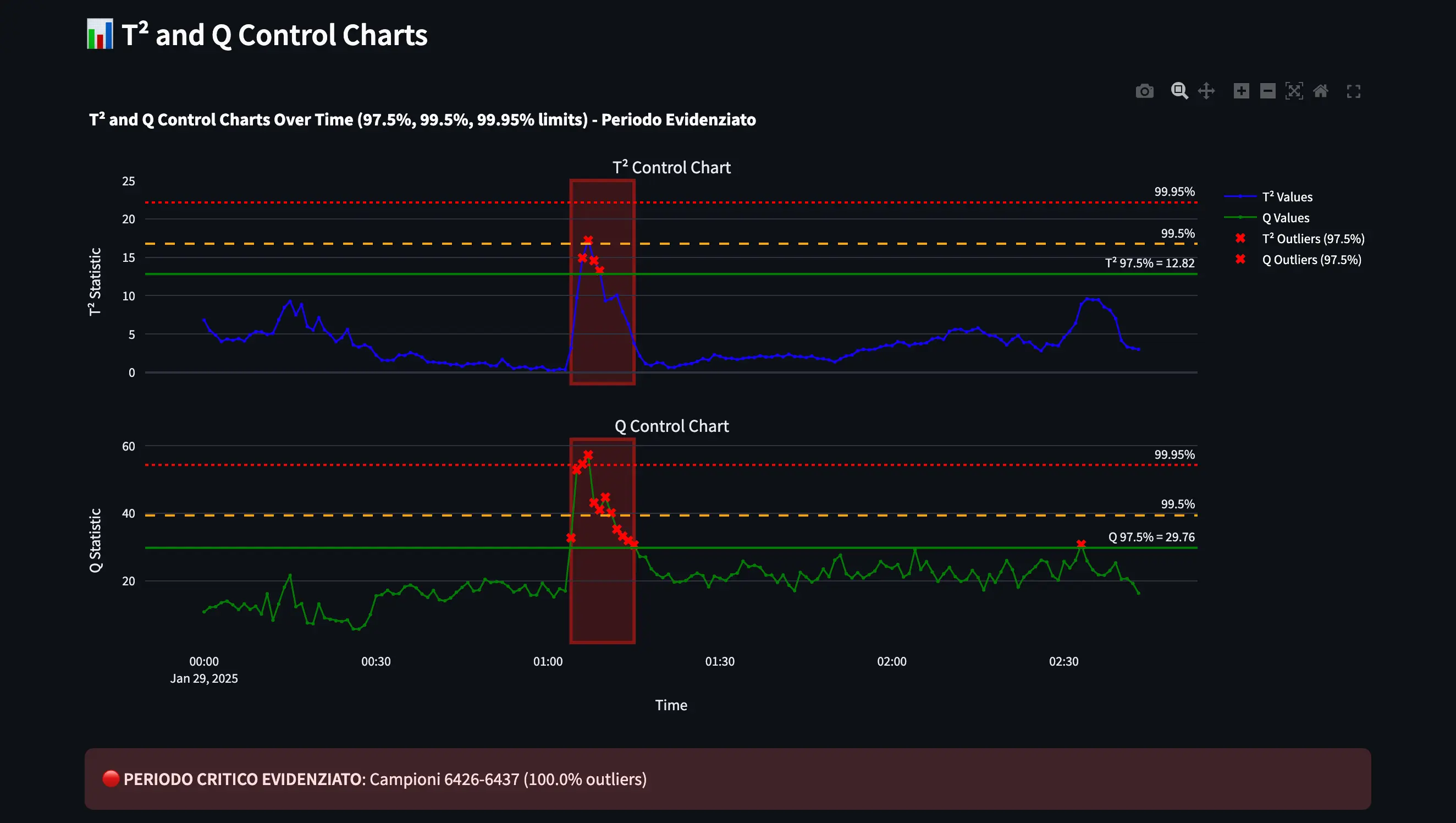Screen dimensions: 1456x823
Task: Toggle the Q Outliers (97.5%) legend entry
Action: click(x=1311, y=259)
